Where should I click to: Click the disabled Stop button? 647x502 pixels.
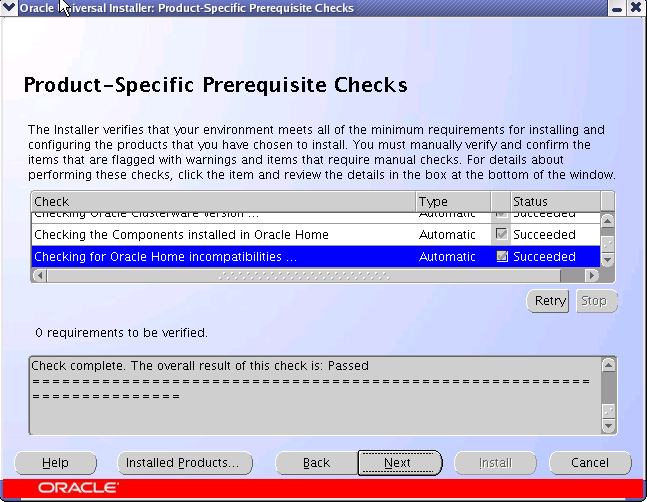597,301
